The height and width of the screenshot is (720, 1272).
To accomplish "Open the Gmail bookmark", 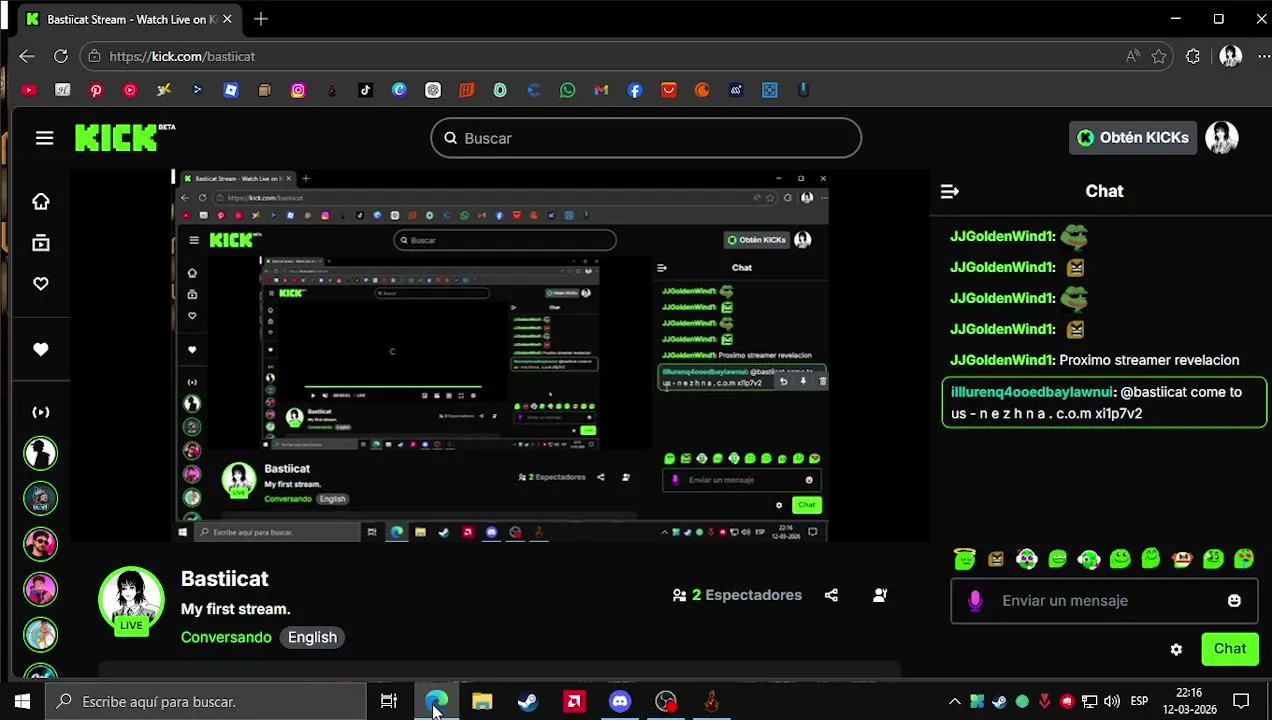I will pyautogui.click(x=601, y=90).
